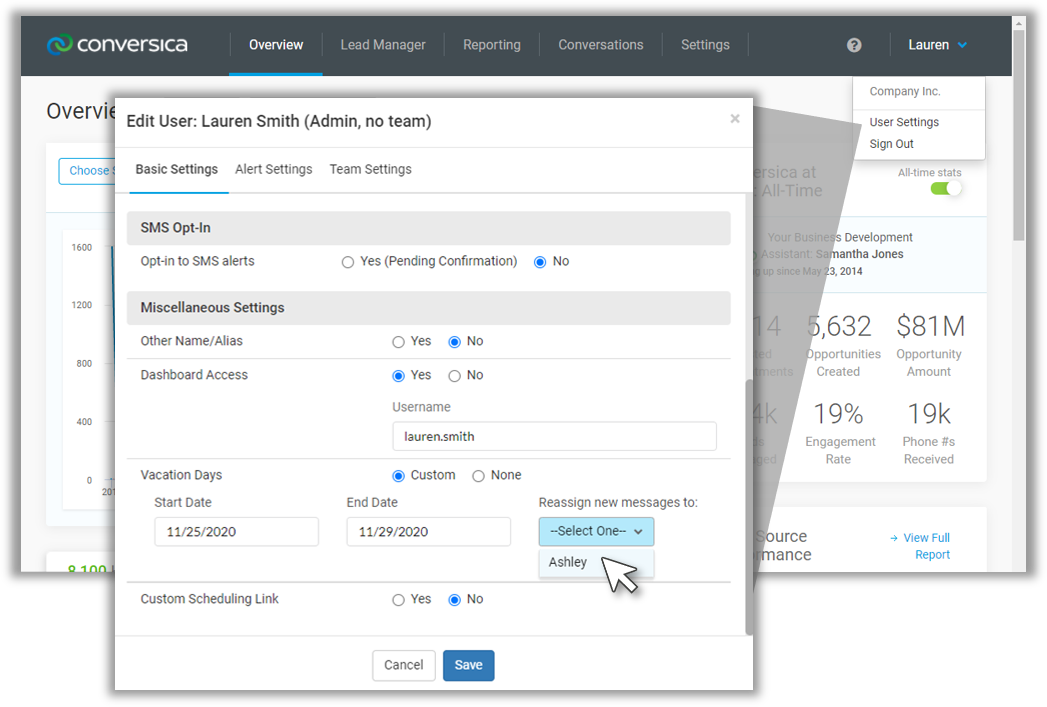Click the "Edit User: Lauren Smith (Admin, no team)" title
1047x707 pixels.
[x=279, y=122]
